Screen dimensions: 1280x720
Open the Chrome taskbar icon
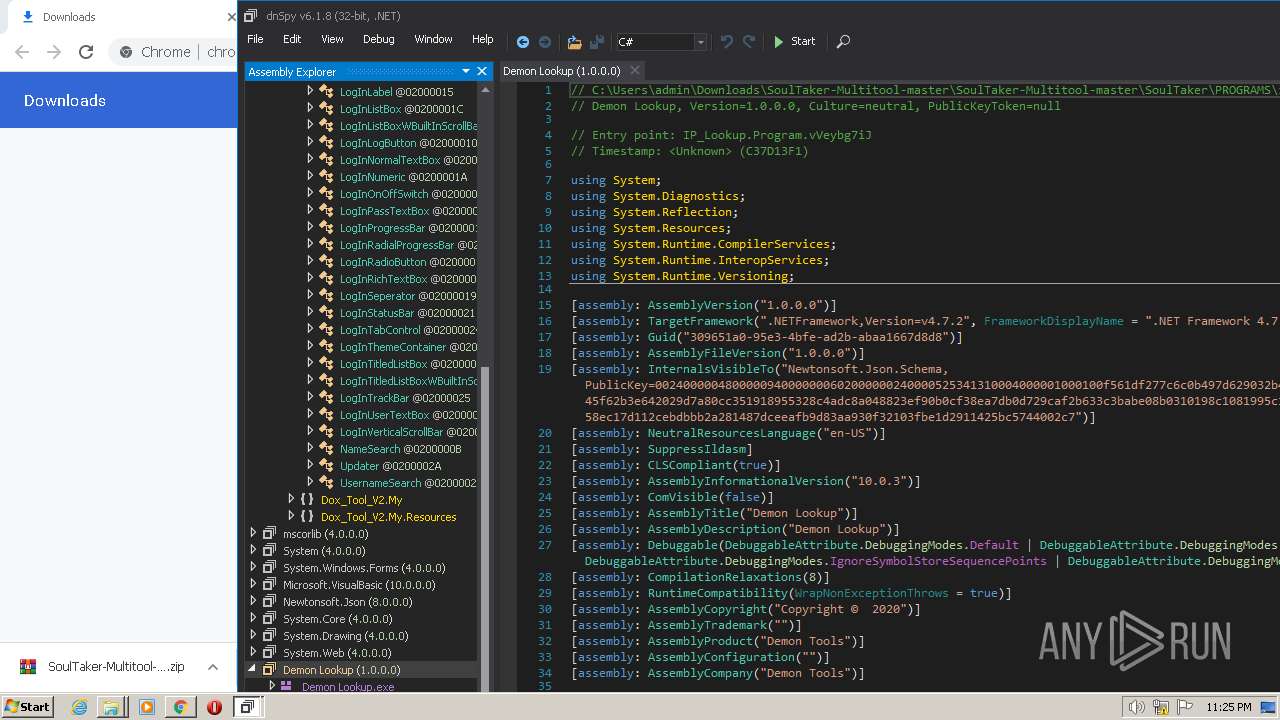coord(180,707)
